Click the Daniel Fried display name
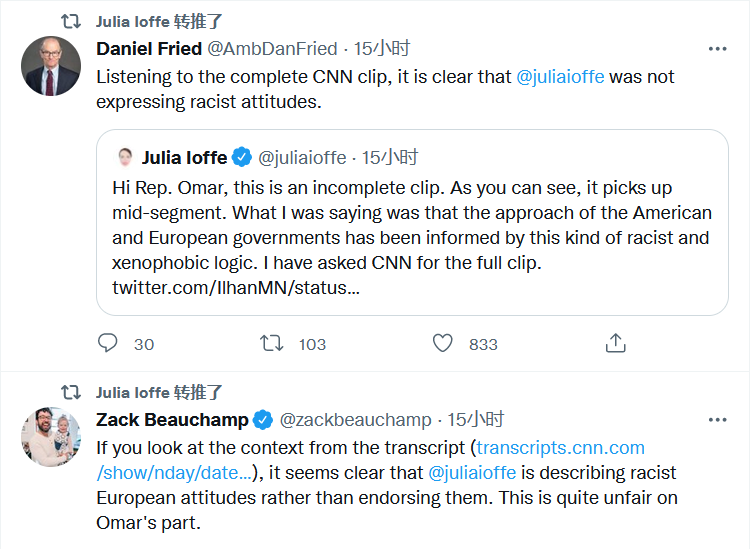The width and height of the screenshot is (750, 549). pyautogui.click(x=149, y=48)
